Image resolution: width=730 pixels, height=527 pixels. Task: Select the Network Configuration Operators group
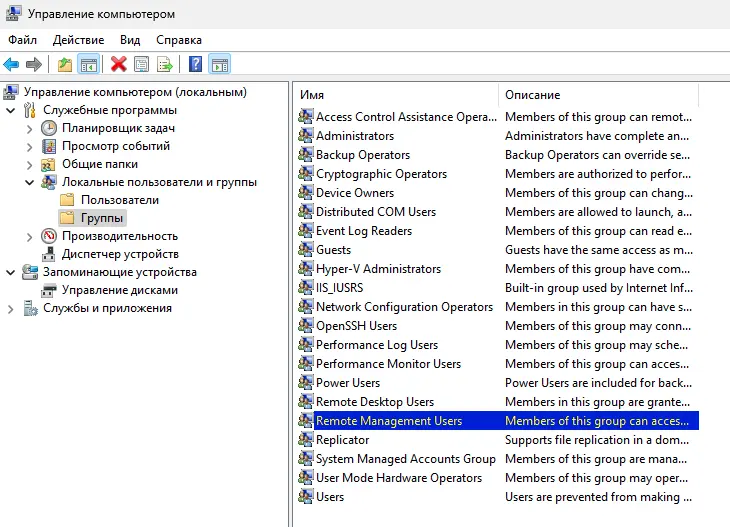(x=404, y=307)
